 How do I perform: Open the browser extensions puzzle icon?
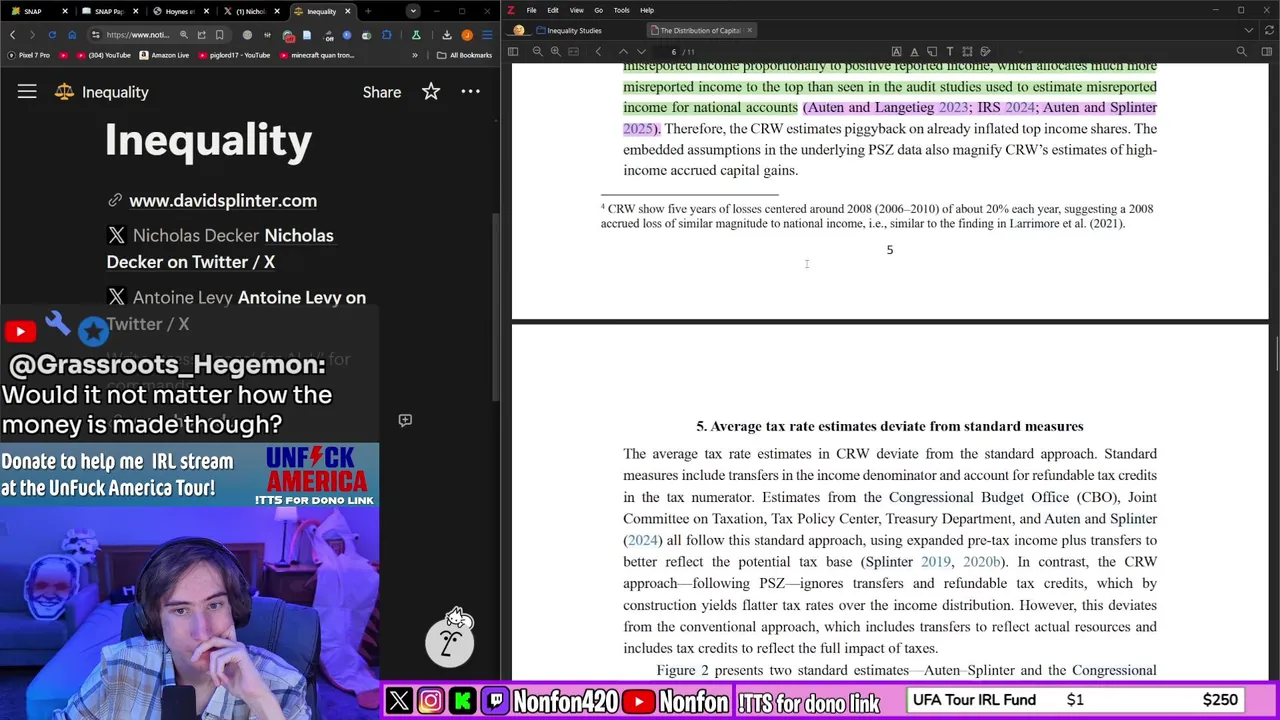[386, 35]
